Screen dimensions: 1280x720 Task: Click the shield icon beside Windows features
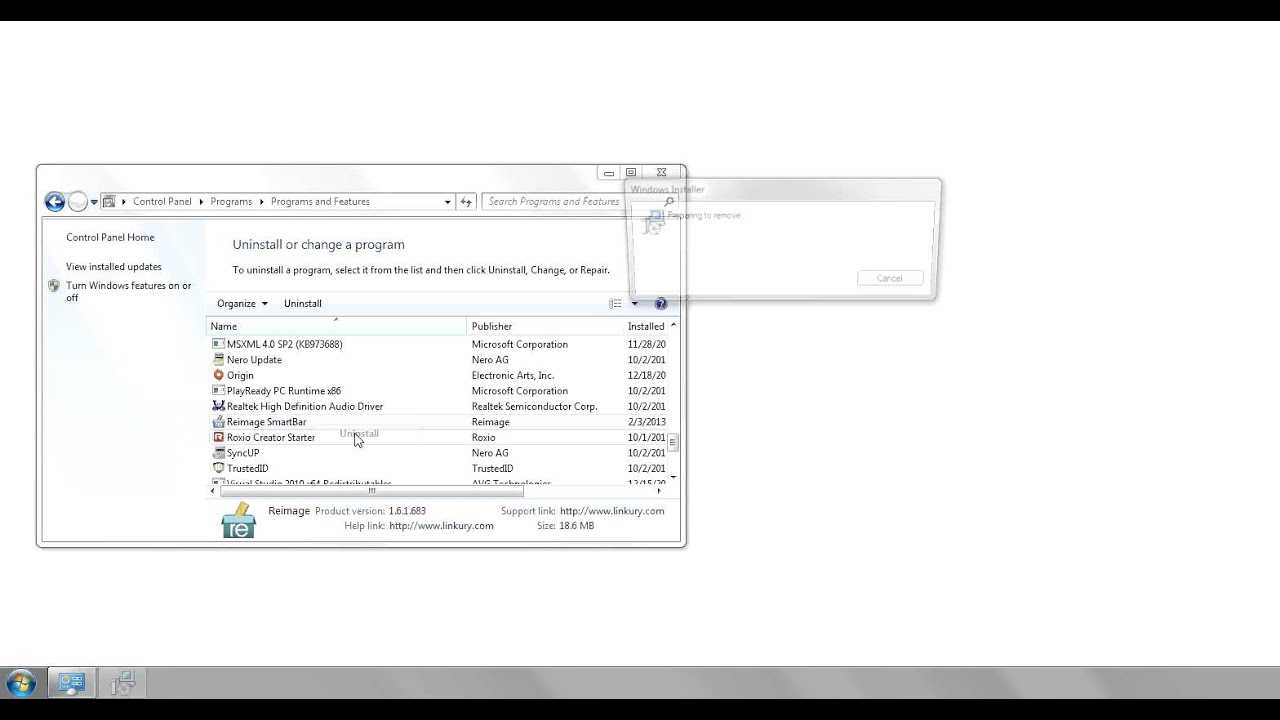[54, 286]
